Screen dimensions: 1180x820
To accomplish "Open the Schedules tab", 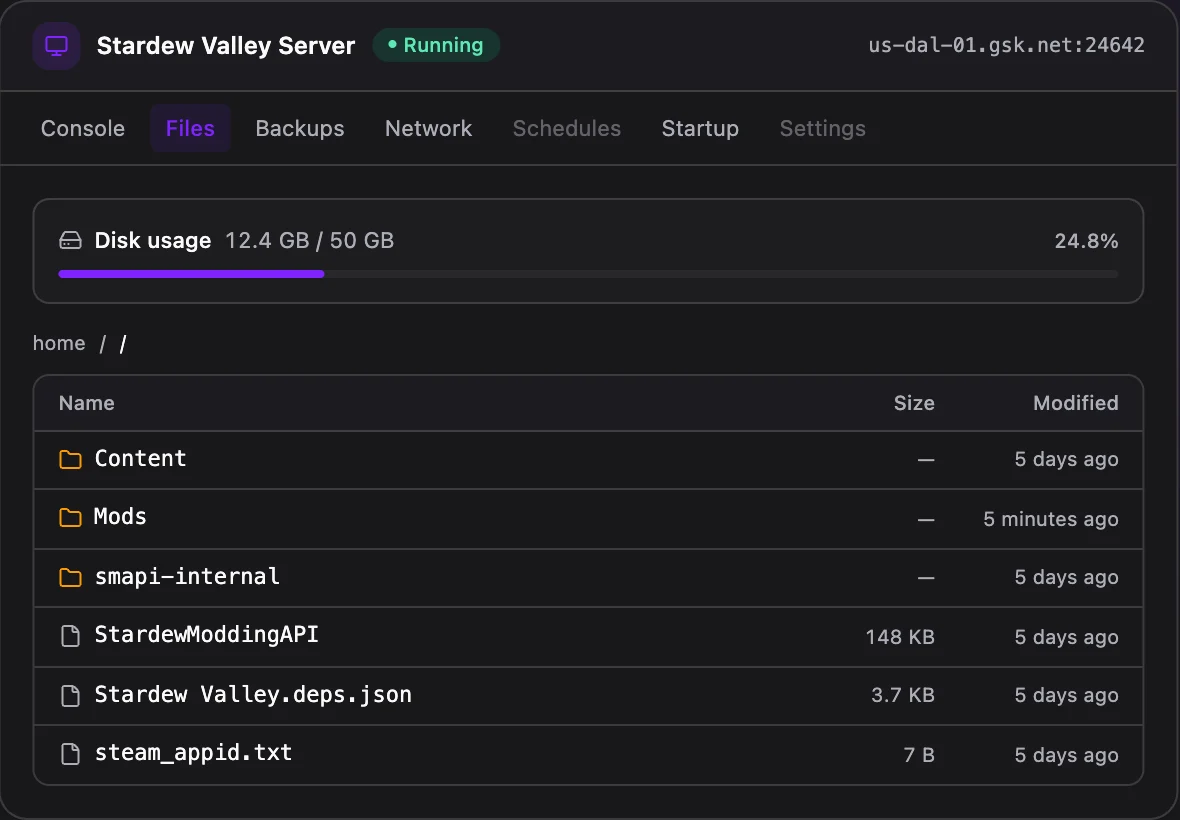I will click(x=567, y=129).
